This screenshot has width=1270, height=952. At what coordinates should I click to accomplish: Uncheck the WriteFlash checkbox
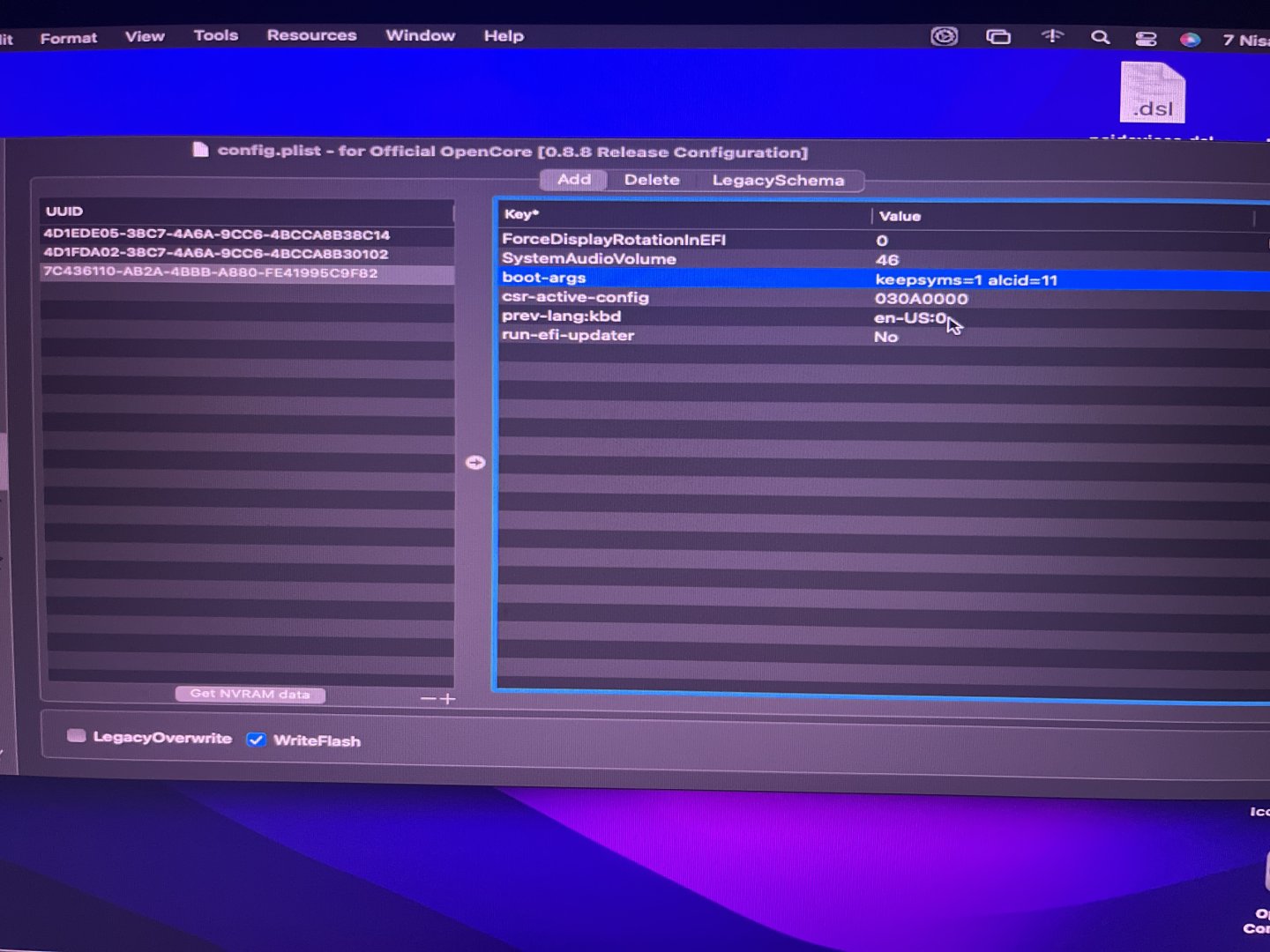(256, 740)
